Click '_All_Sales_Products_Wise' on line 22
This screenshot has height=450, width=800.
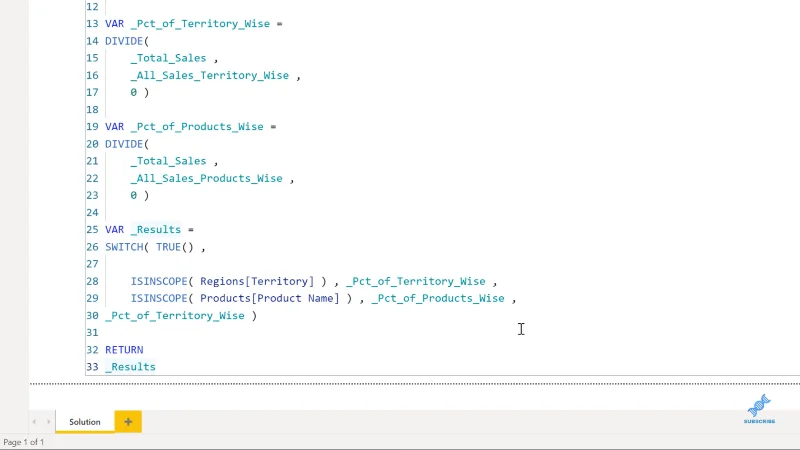(207, 178)
